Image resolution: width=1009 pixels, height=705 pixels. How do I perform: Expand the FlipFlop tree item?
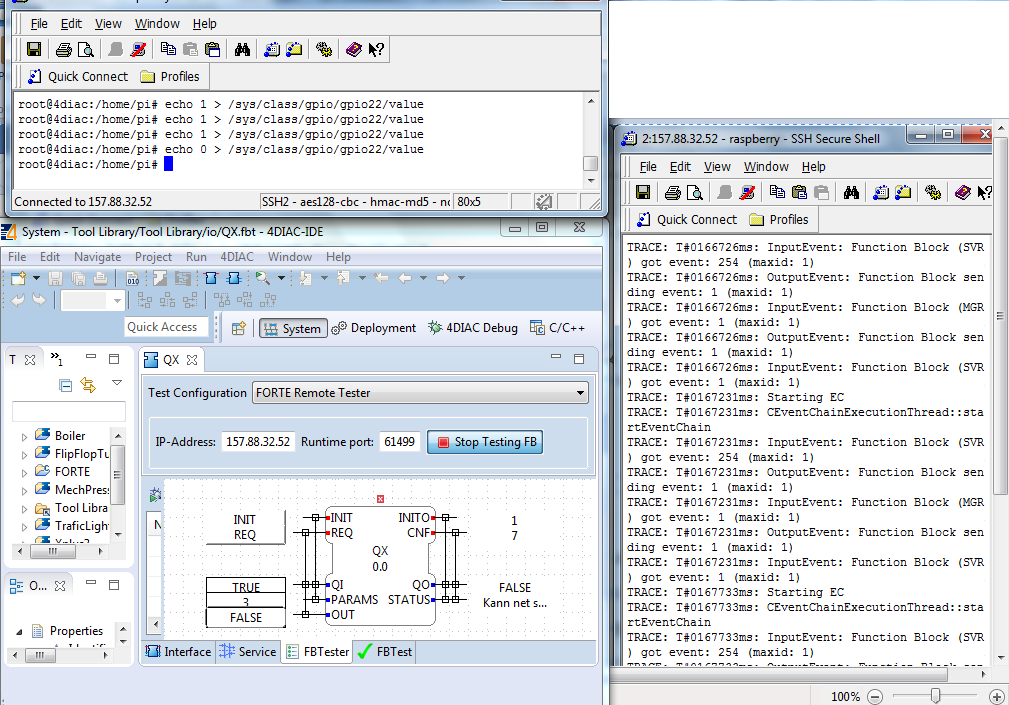[x=24, y=455]
